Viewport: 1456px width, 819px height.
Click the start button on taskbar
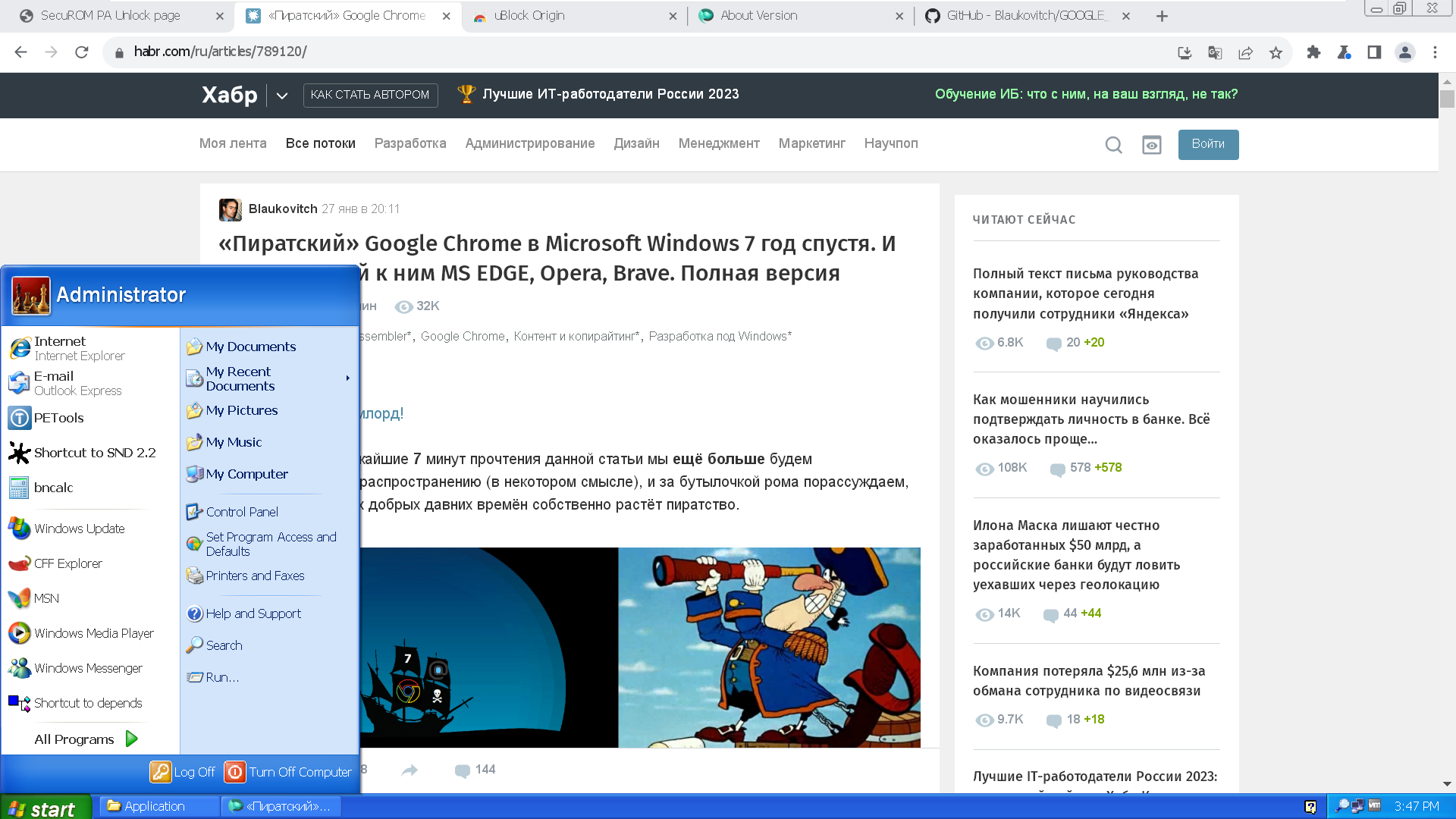click(x=45, y=808)
